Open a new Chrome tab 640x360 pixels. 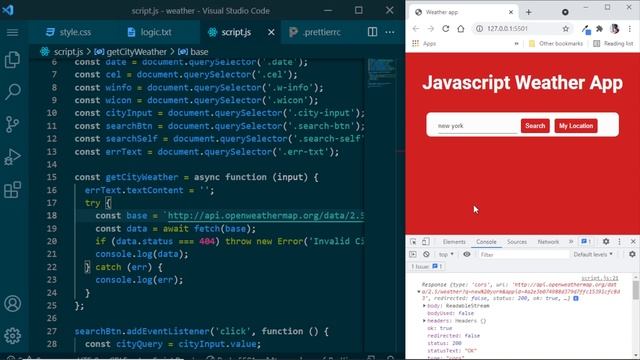(x=529, y=12)
